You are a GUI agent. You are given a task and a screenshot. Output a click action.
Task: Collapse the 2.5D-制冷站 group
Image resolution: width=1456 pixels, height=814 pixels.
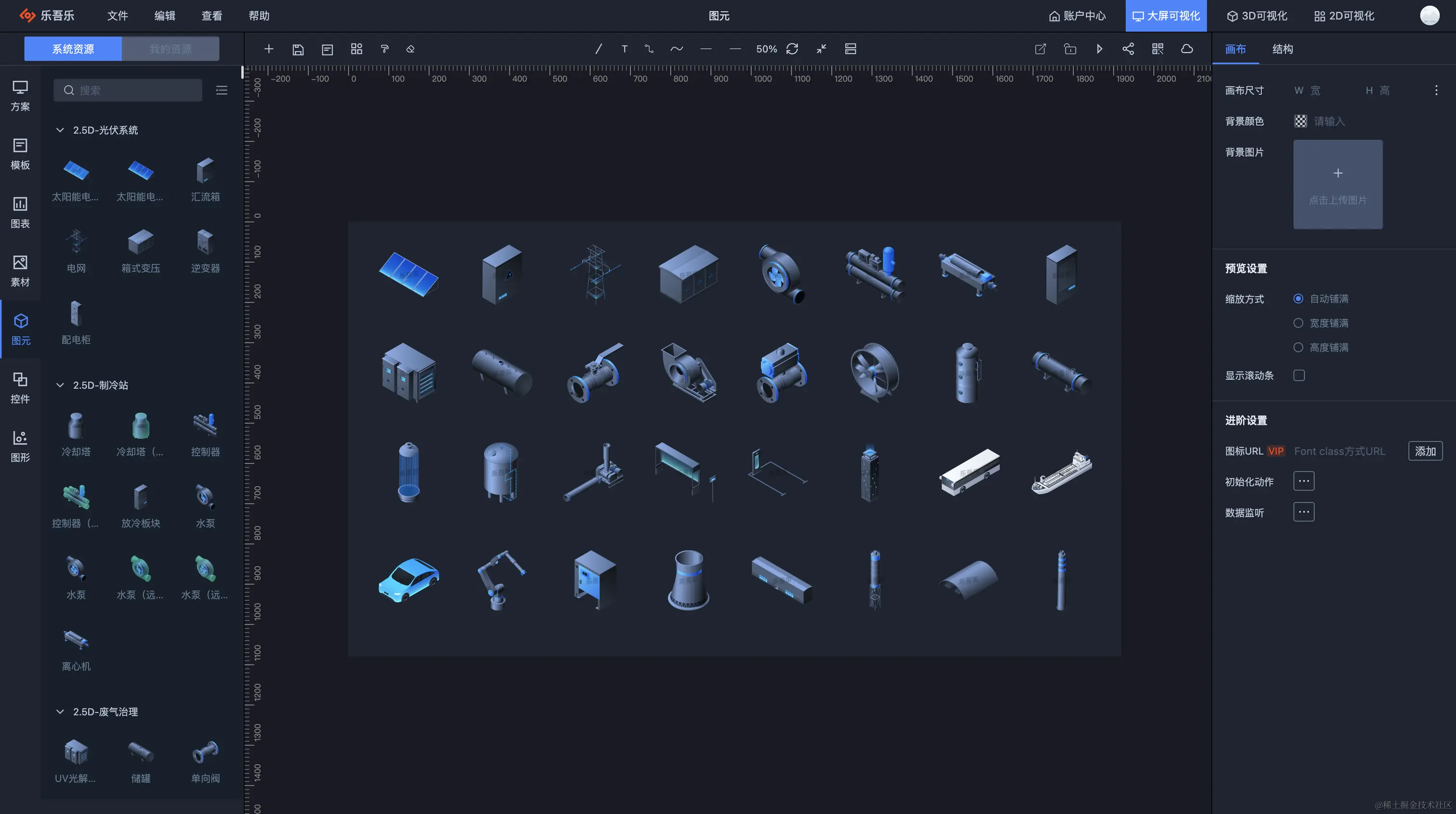60,385
